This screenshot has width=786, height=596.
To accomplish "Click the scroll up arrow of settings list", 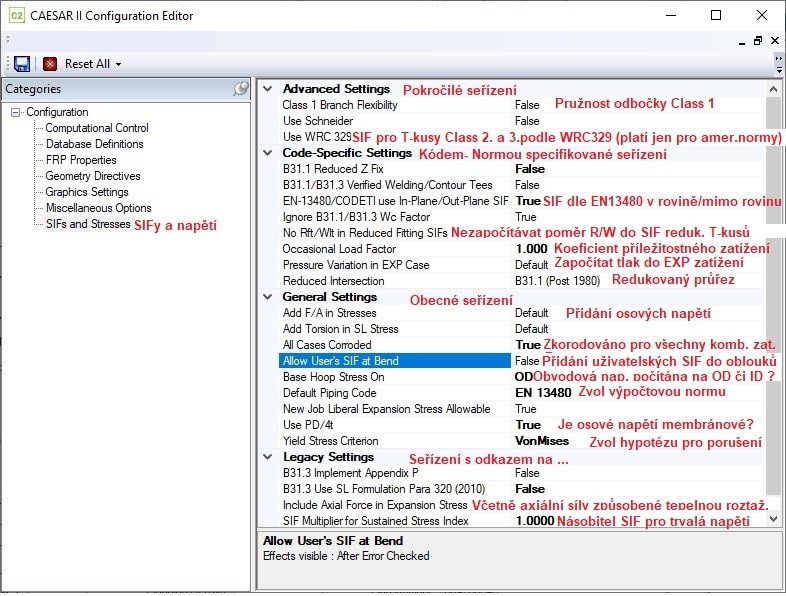I will point(773,90).
